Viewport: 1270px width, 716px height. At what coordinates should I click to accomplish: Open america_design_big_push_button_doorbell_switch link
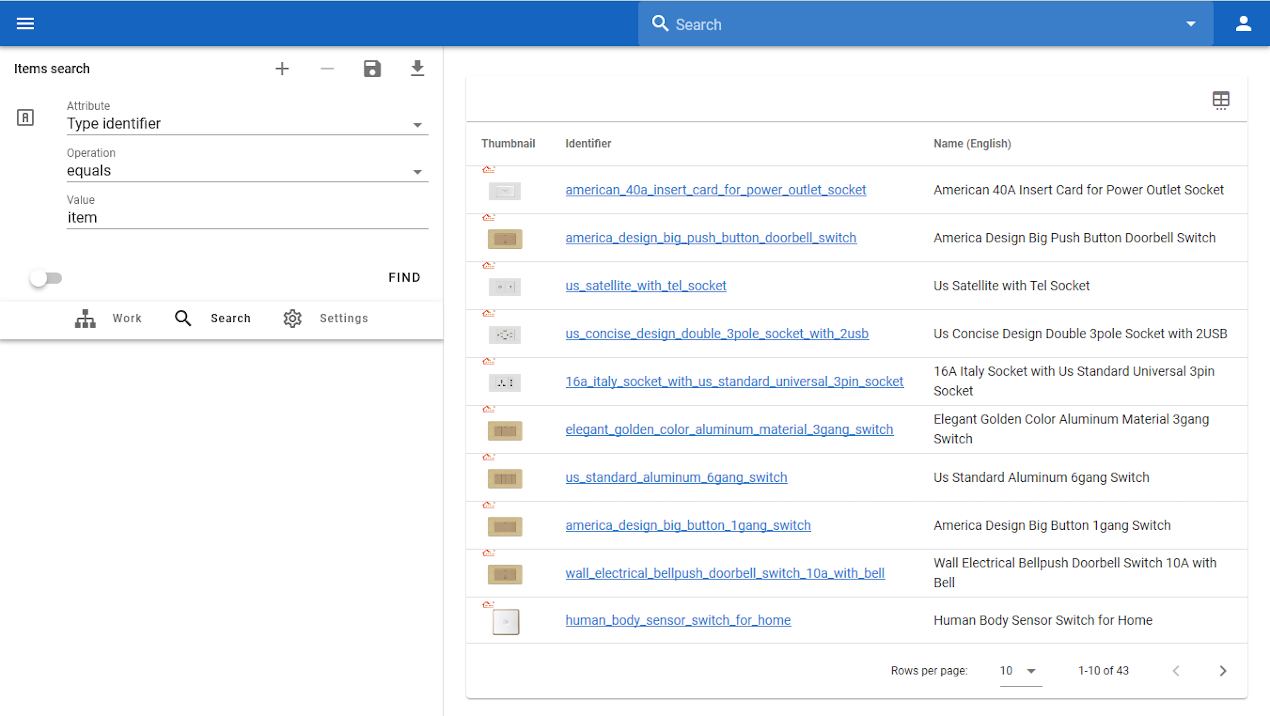pos(711,238)
